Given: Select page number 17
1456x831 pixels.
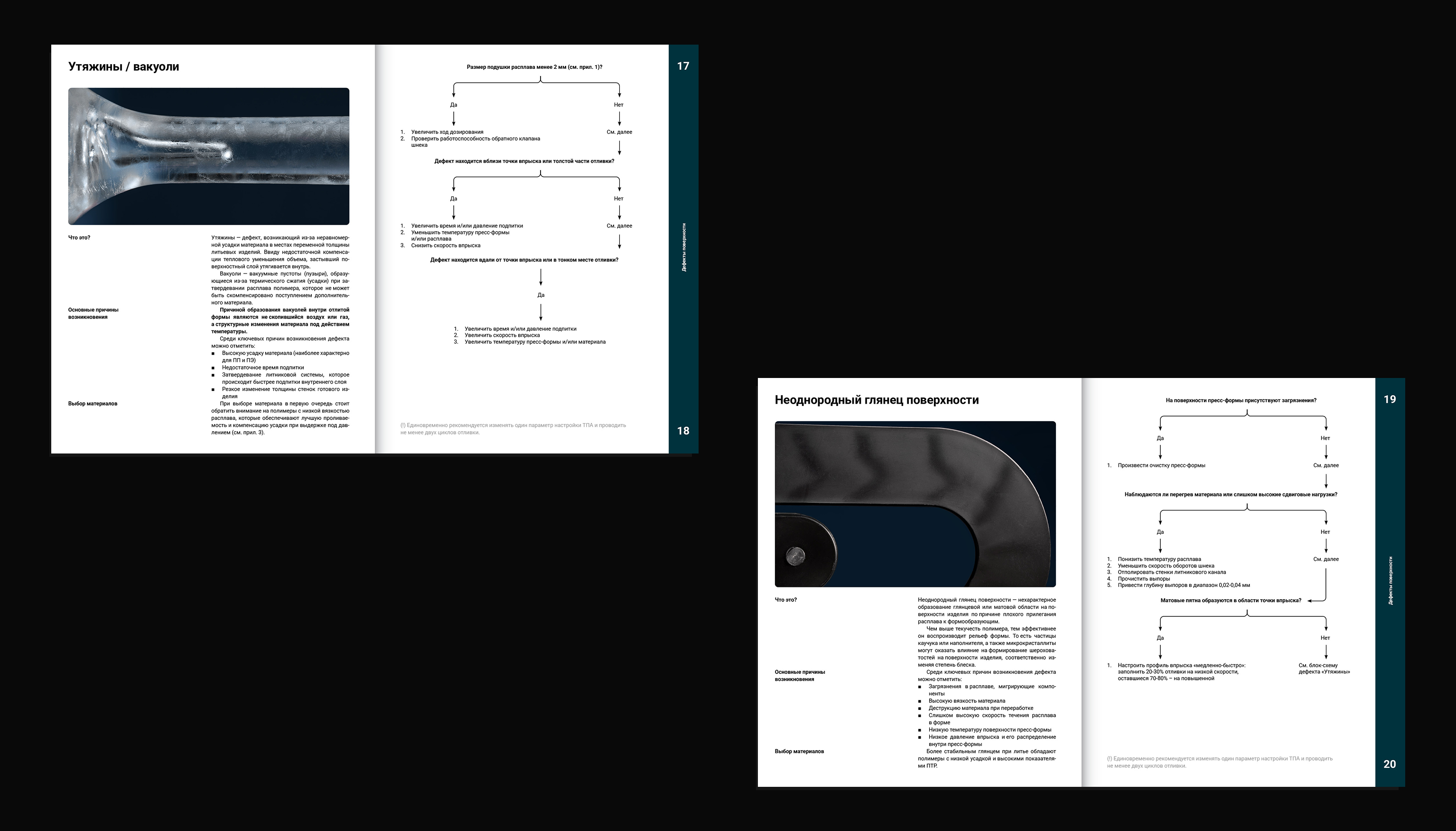Looking at the screenshot, I should tap(682, 66).
